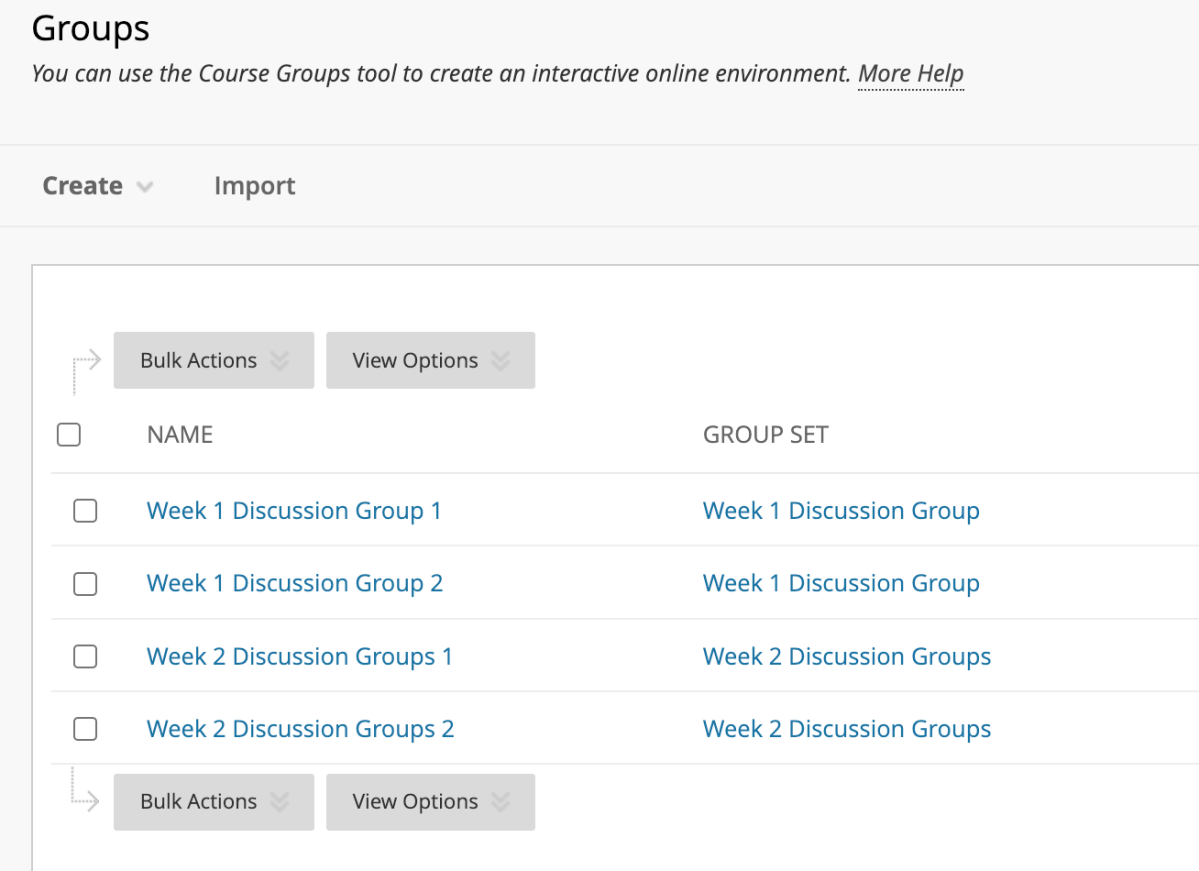The width and height of the screenshot is (1199, 871).
Task: Expand the bottom Bulk Actions dropdown
Action: (x=213, y=802)
